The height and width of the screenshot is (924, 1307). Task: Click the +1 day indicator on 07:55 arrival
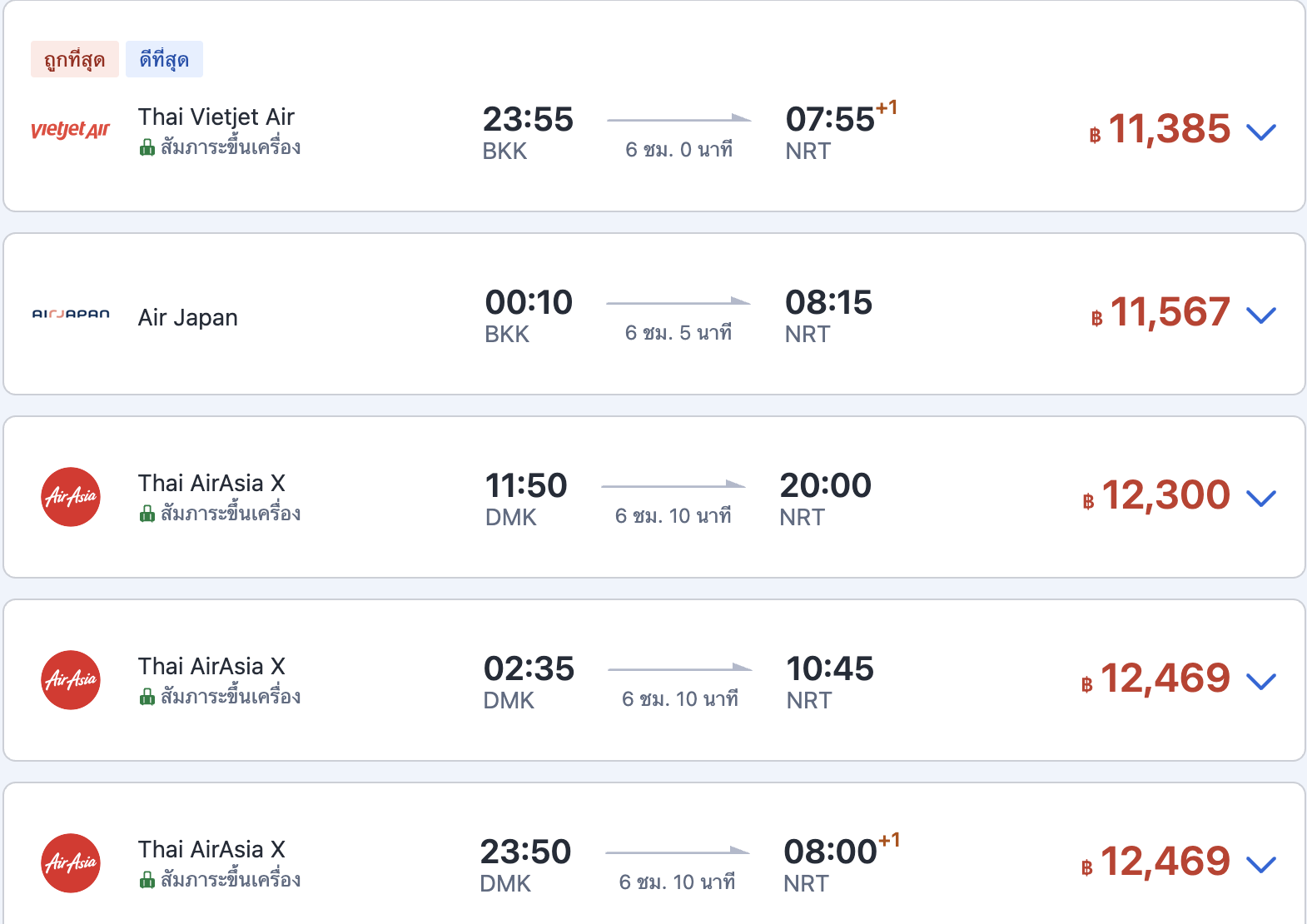pyautogui.click(x=887, y=108)
